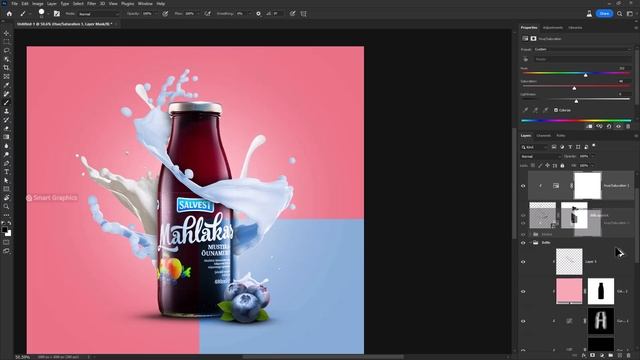Open smoothing options gear

(258, 13)
